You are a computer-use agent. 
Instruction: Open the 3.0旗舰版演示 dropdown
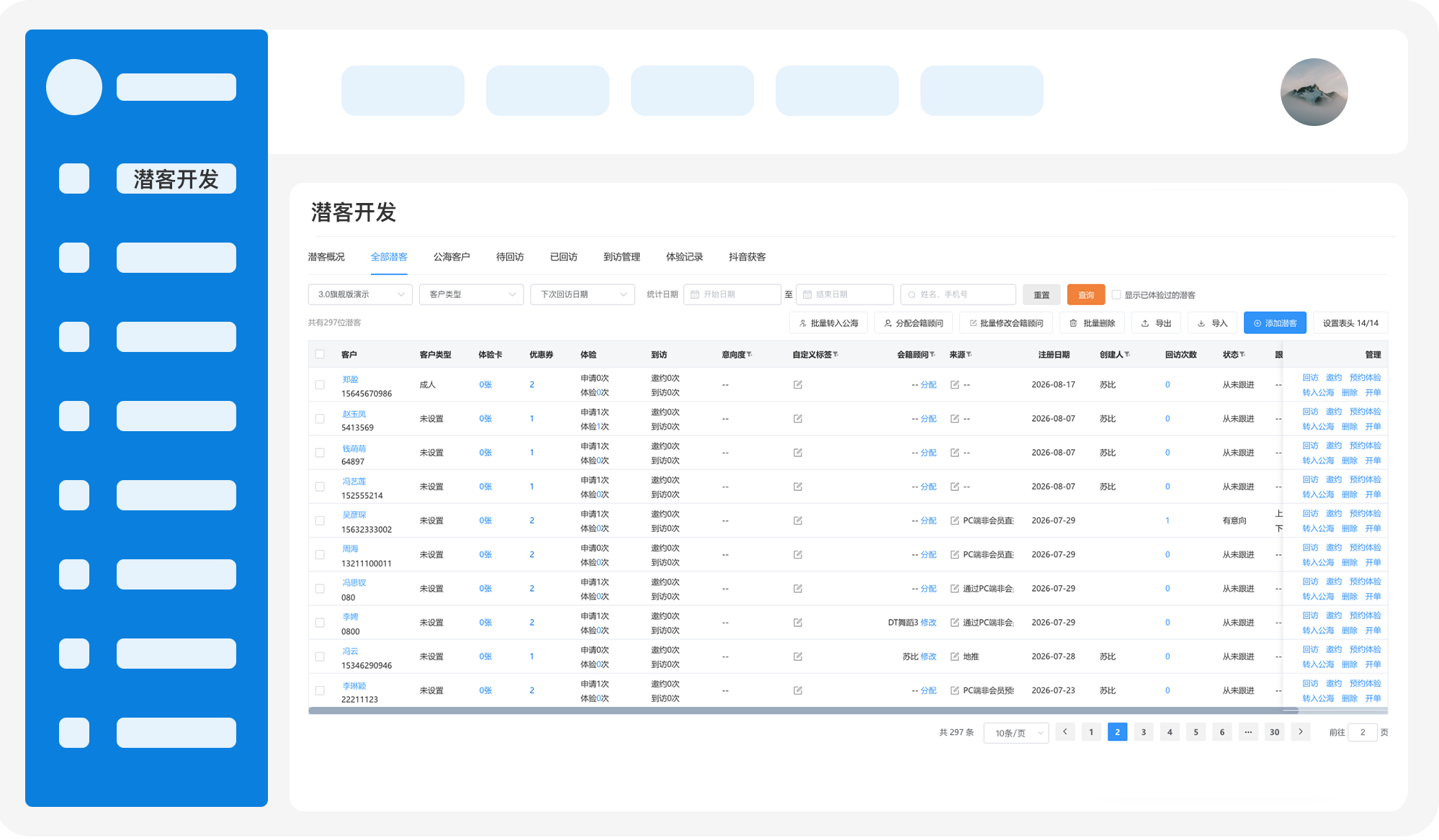pos(360,294)
